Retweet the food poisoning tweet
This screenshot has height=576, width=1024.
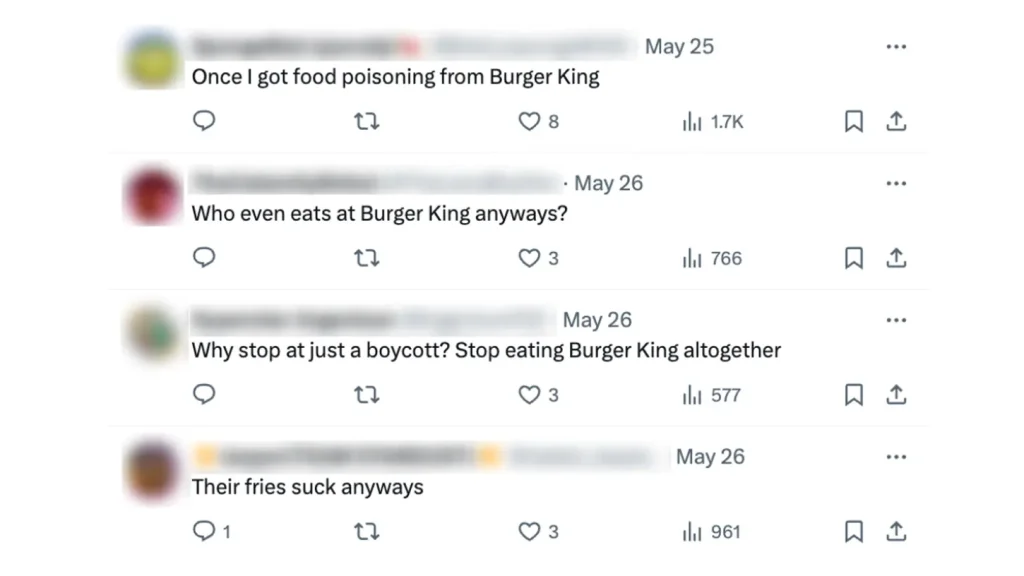[x=367, y=121]
